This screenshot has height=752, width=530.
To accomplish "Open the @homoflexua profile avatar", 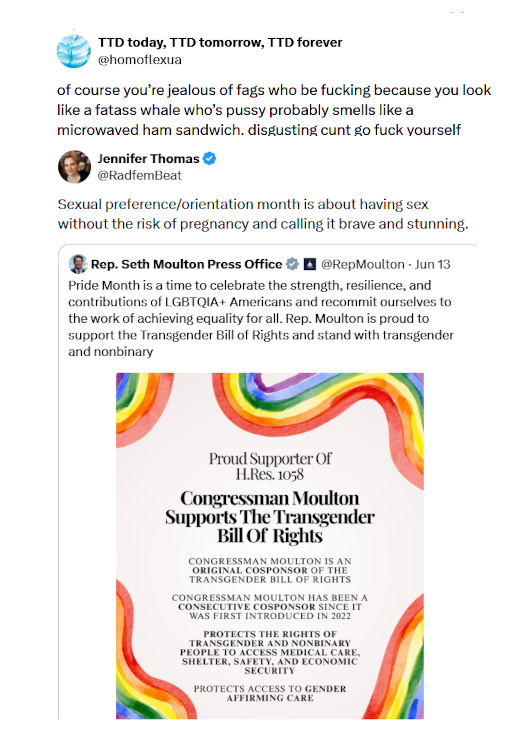I will pyautogui.click(x=73, y=51).
